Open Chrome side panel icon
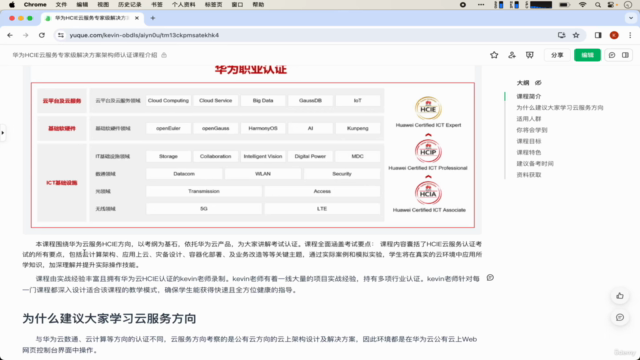 (598, 36)
